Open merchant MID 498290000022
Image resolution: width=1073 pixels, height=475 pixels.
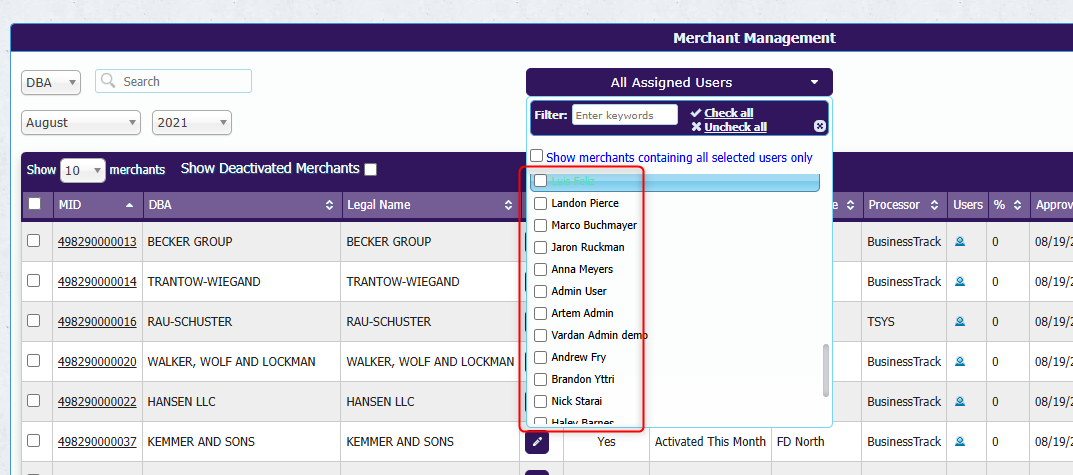coord(97,402)
